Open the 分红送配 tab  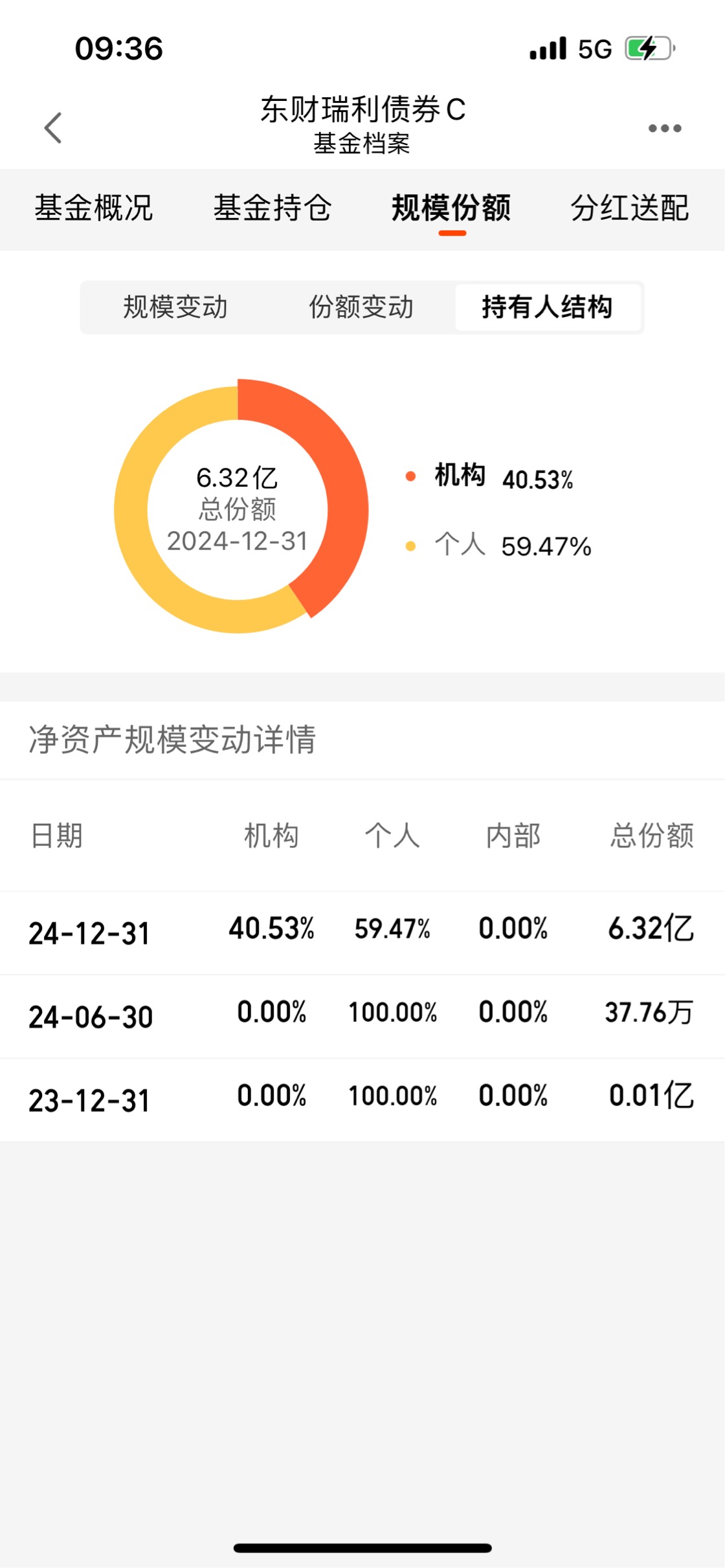click(630, 208)
